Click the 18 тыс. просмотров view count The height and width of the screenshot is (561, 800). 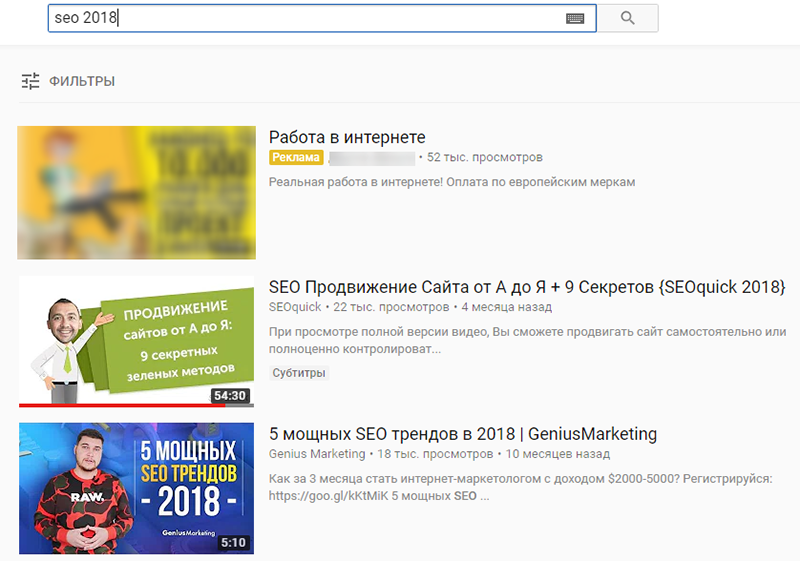point(435,454)
